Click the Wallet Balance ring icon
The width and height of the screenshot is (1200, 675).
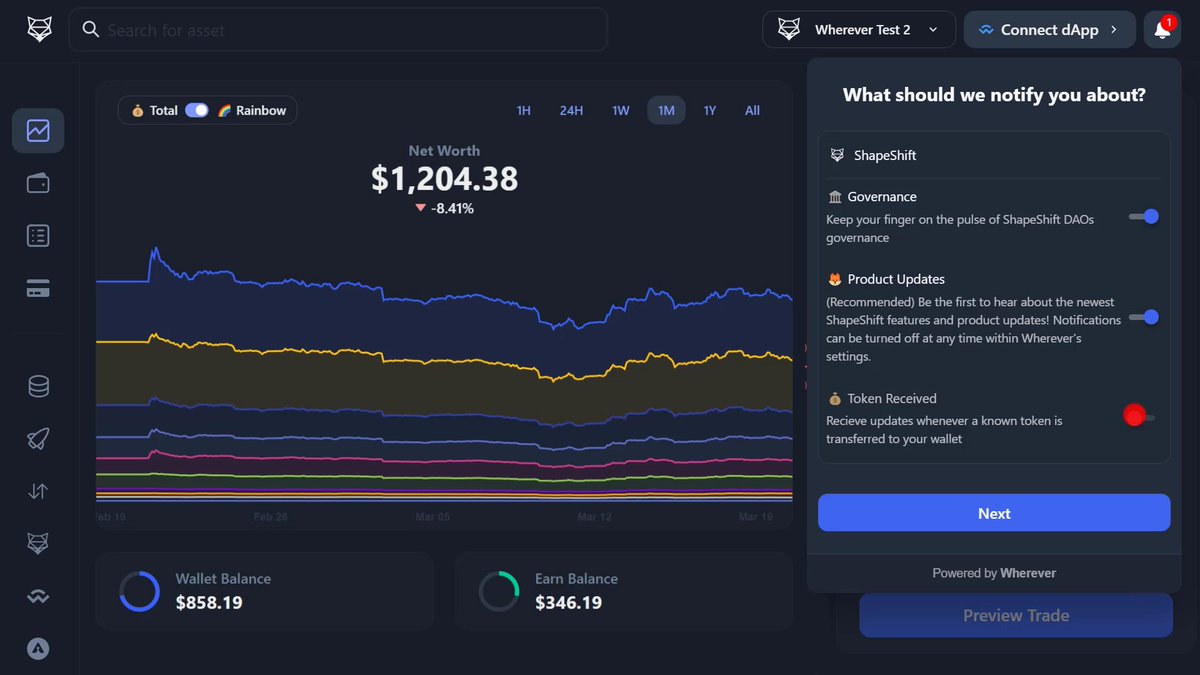pos(139,591)
